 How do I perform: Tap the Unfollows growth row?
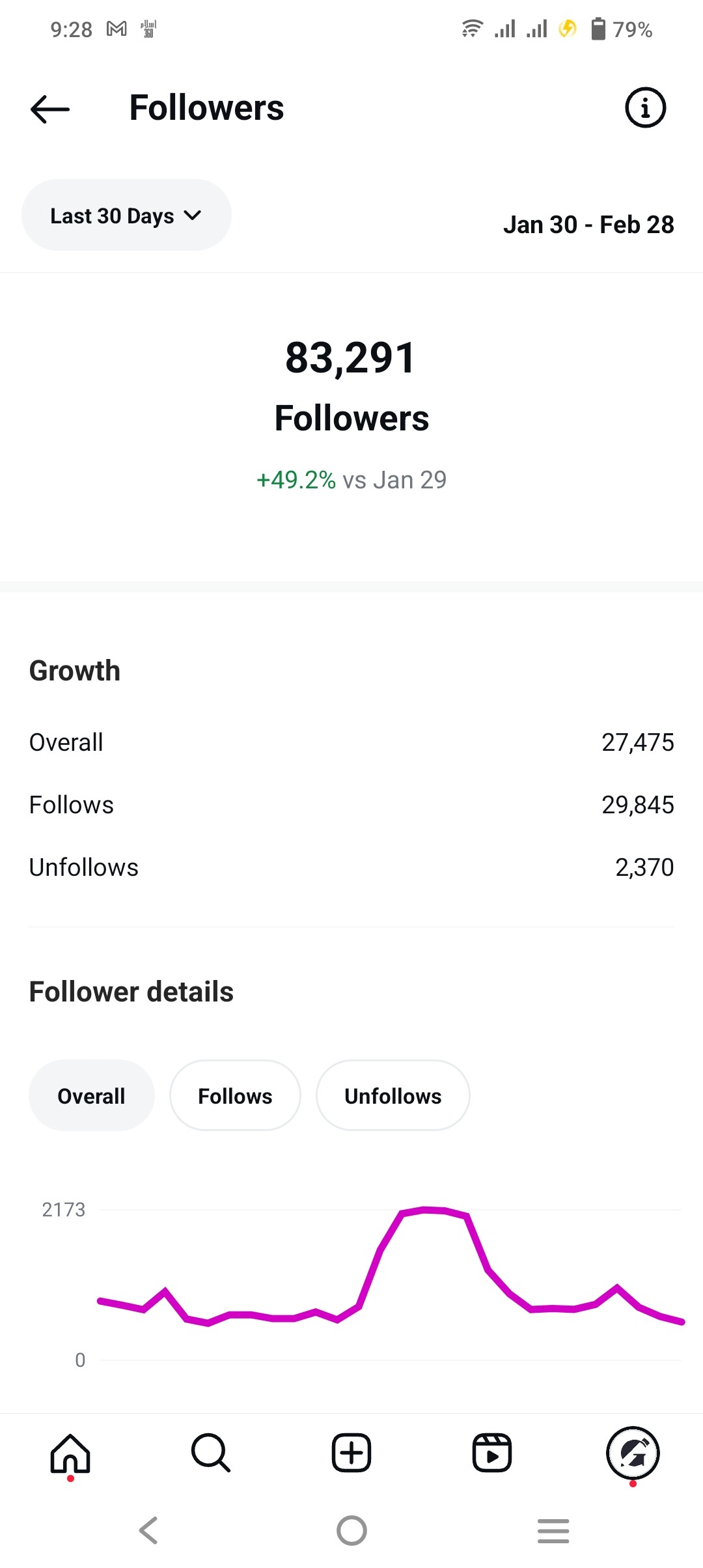pos(351,867)
